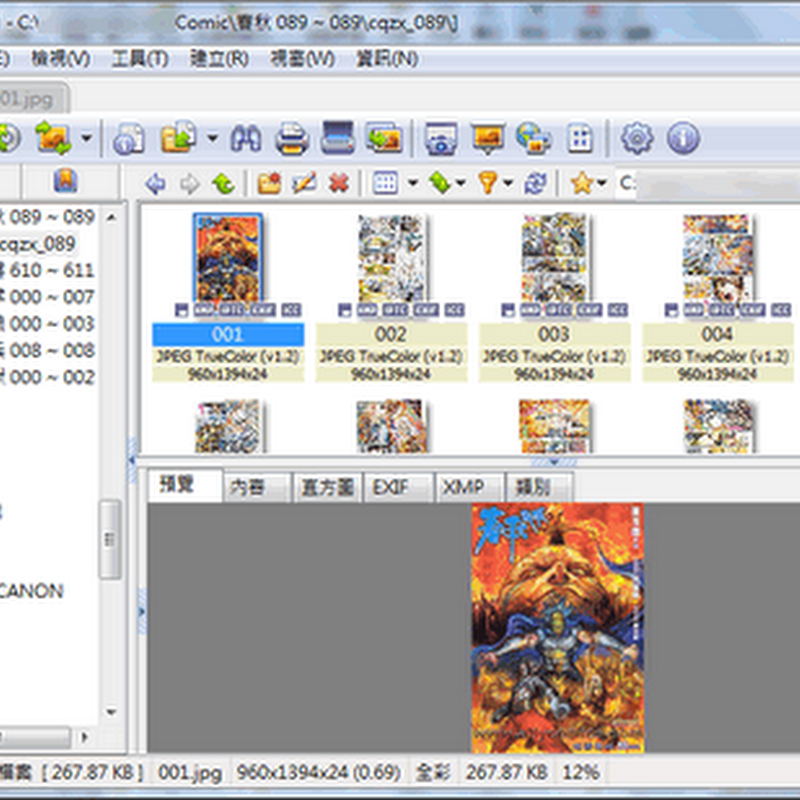Viewport: 800px width, 800px height.
Task: Click the web page globe icon
Action: (533, 138)
